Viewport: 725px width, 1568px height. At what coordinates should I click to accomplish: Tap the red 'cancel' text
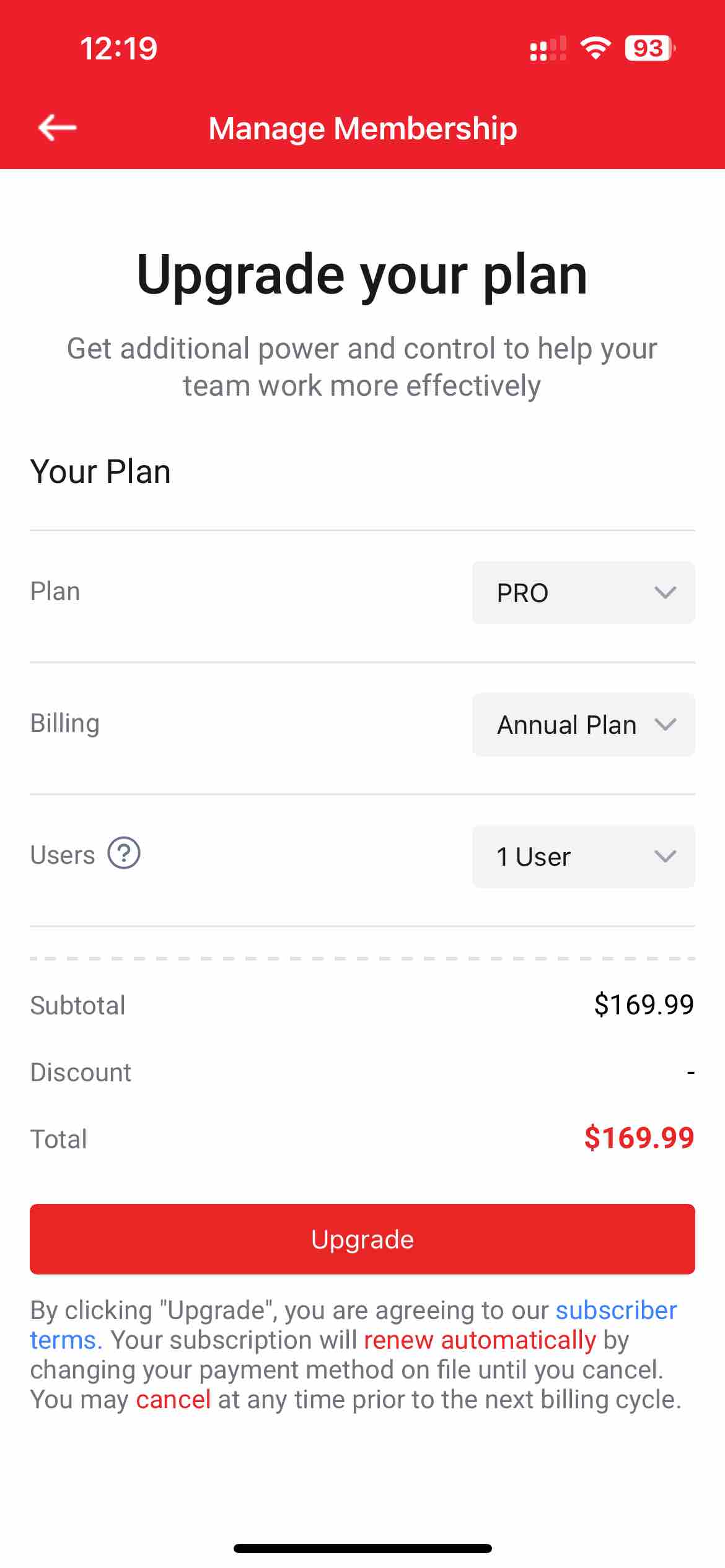click(174, 1399)
